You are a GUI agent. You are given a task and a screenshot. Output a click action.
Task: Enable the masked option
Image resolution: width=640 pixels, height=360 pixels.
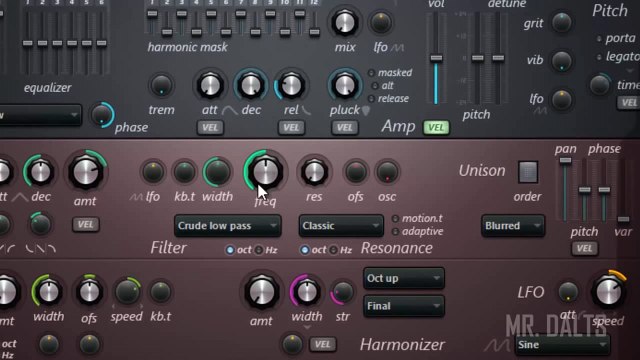(371, 73)
